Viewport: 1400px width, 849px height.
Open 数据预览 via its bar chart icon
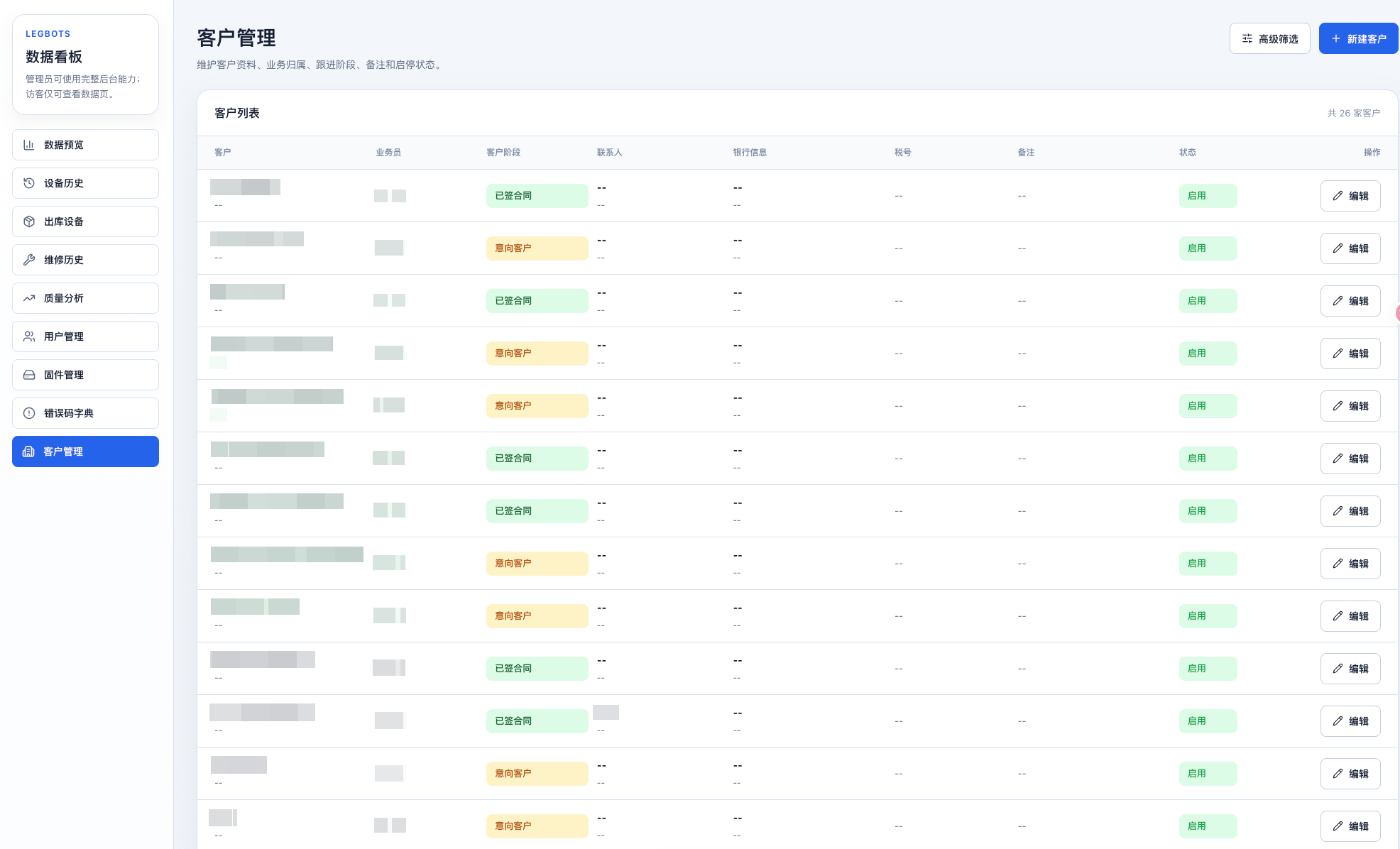pyautogui.click(x=29, y=145)
